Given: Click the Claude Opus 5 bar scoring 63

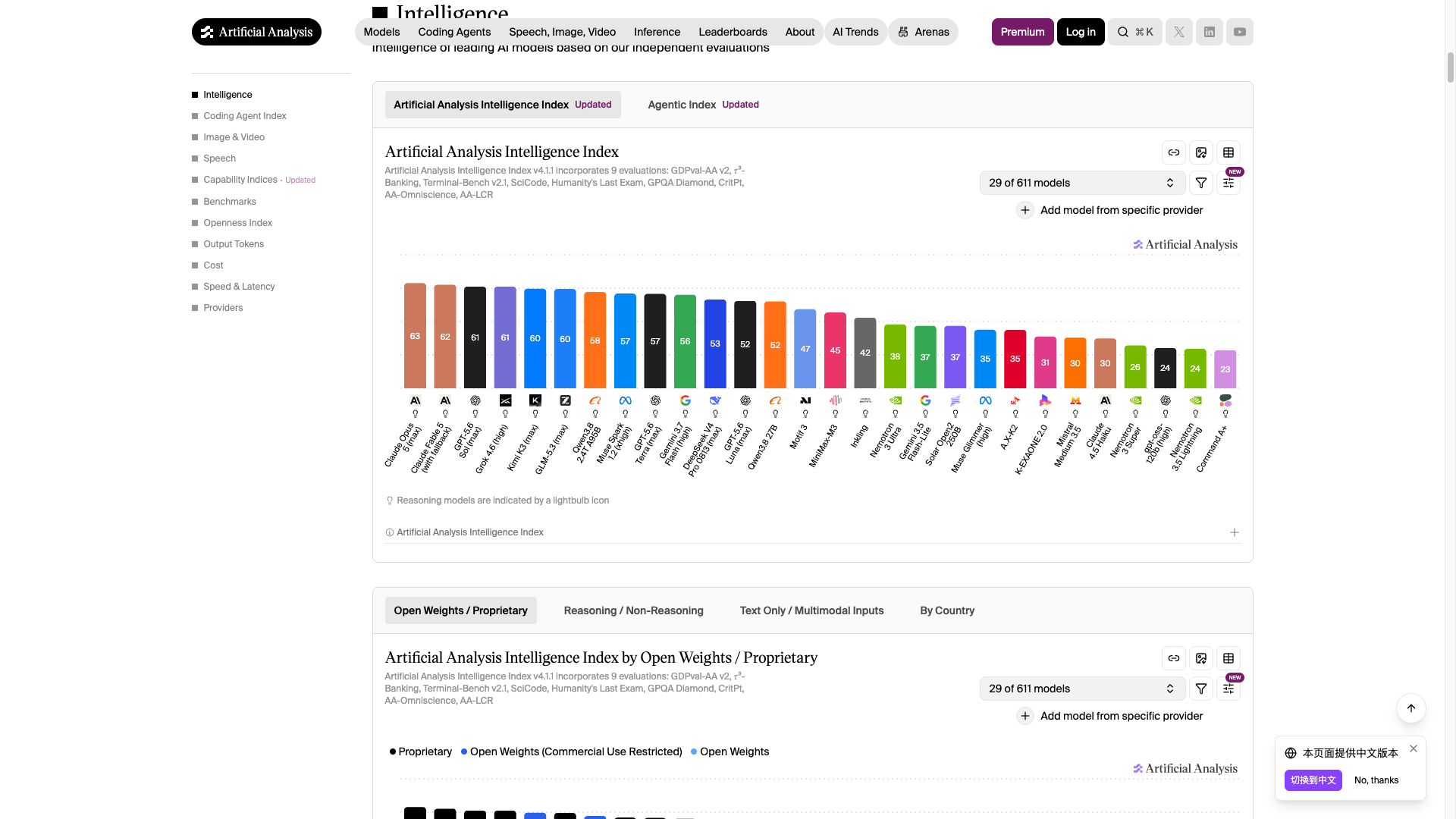Looking at the screenshot, I should (415, 336).
